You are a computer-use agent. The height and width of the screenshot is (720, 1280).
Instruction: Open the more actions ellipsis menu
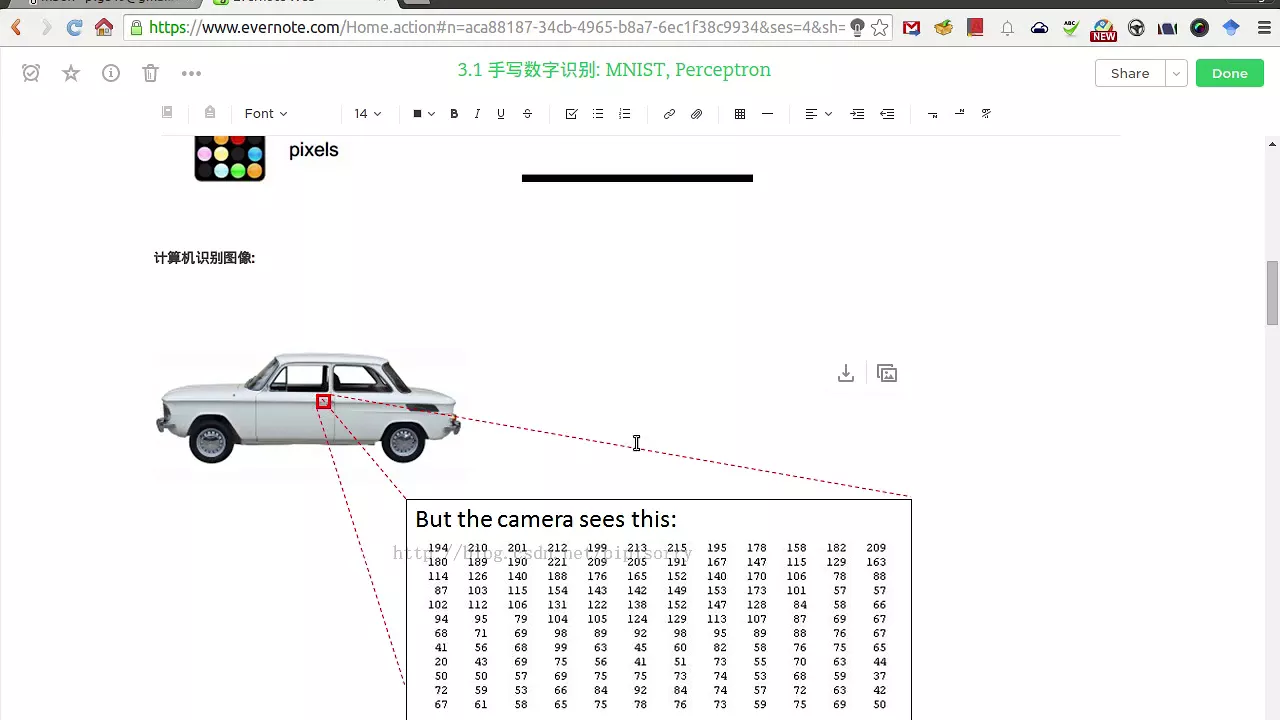pyautogui.click(x=191, y=73)
